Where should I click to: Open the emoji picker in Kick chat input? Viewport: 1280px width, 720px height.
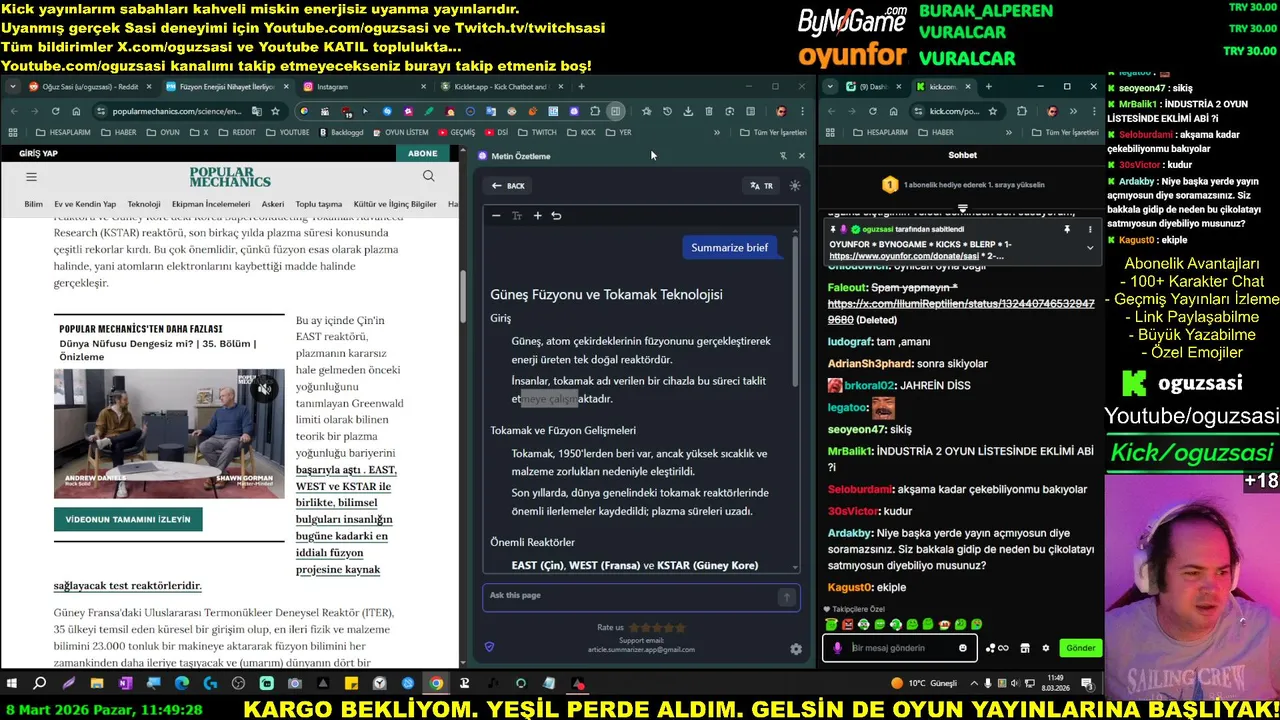point(963,648)
